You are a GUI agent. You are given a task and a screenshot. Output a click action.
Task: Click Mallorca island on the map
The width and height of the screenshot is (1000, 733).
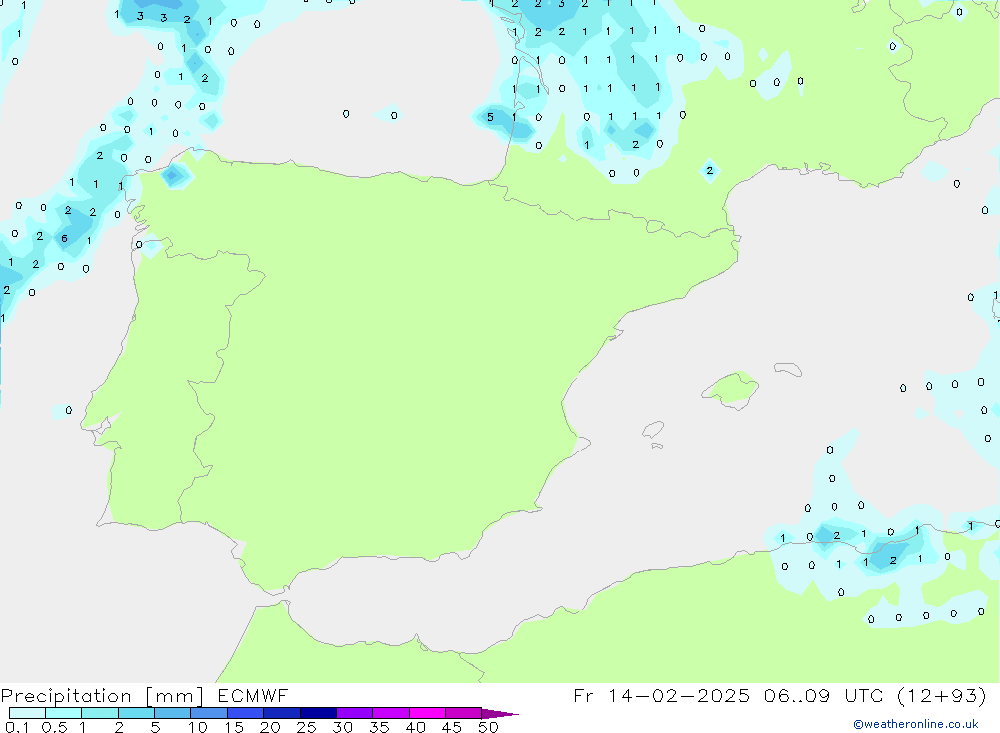[x=731, y=388]
